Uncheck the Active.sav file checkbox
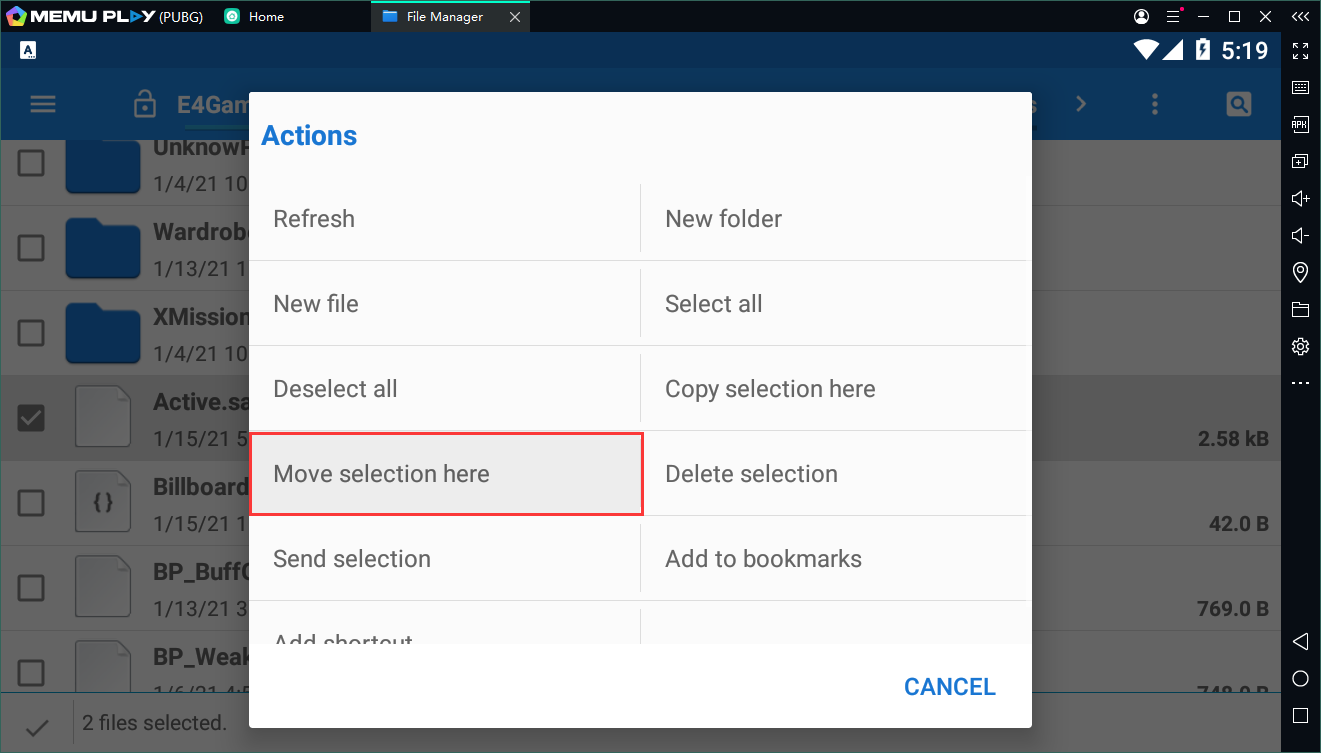The width and height of the screenshot is (1321, 753). 31,418
